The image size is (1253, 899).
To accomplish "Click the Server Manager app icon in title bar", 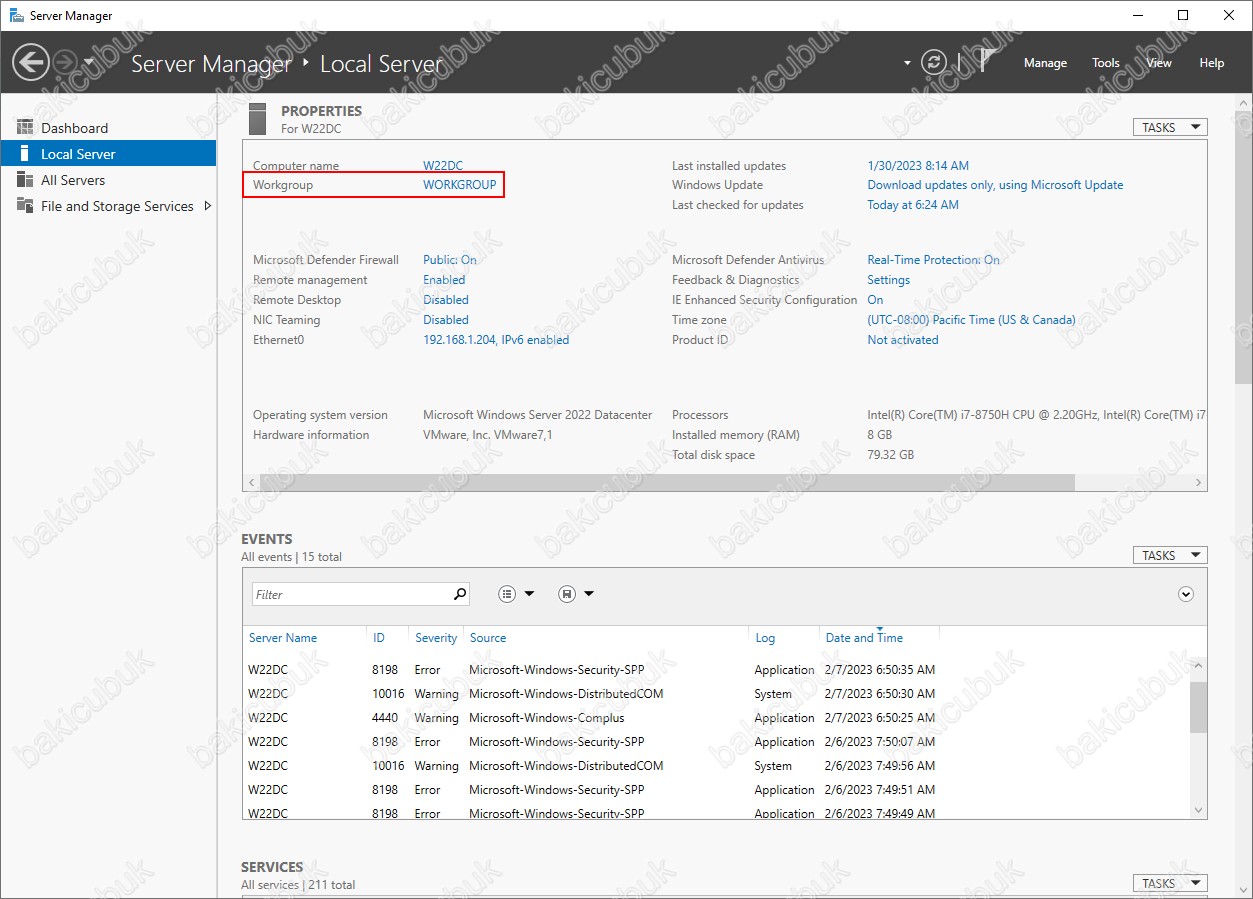I will [x=16, y=15].
